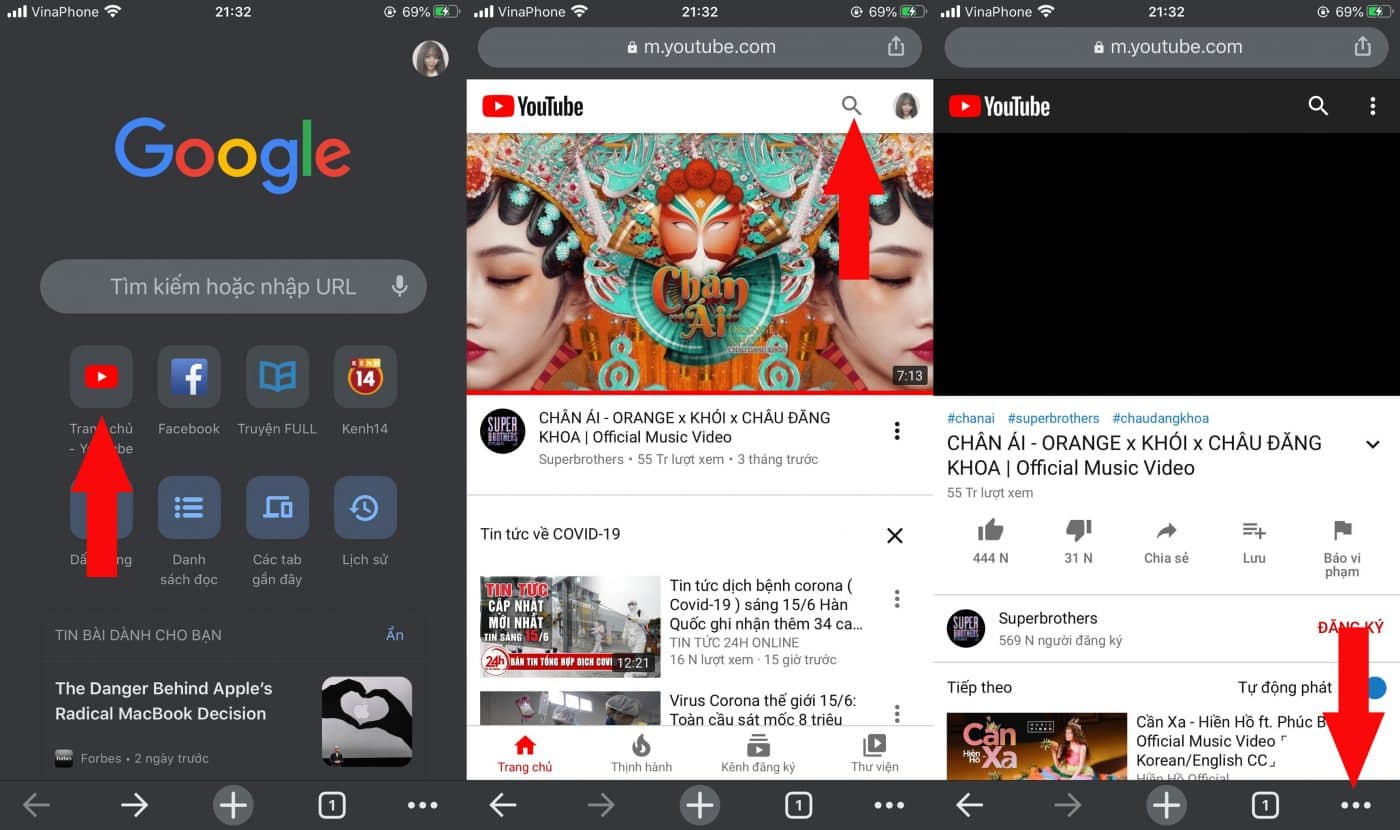Open Các tab gần đây shortcut
This screenshot has width=1400, height=830.
(x=277, y=508)
